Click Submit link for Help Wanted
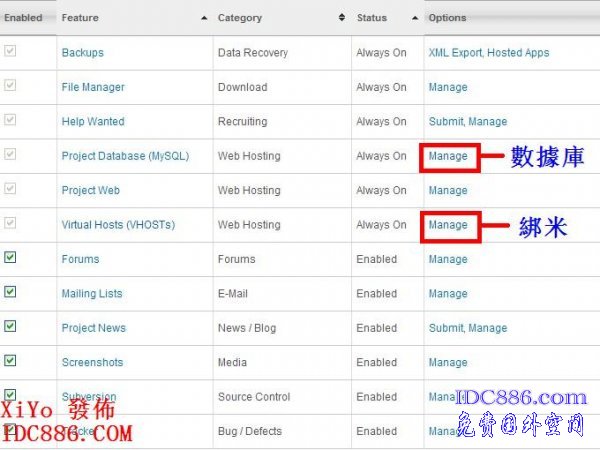This screenshot has height=450, width=600. tap(445, 122)
